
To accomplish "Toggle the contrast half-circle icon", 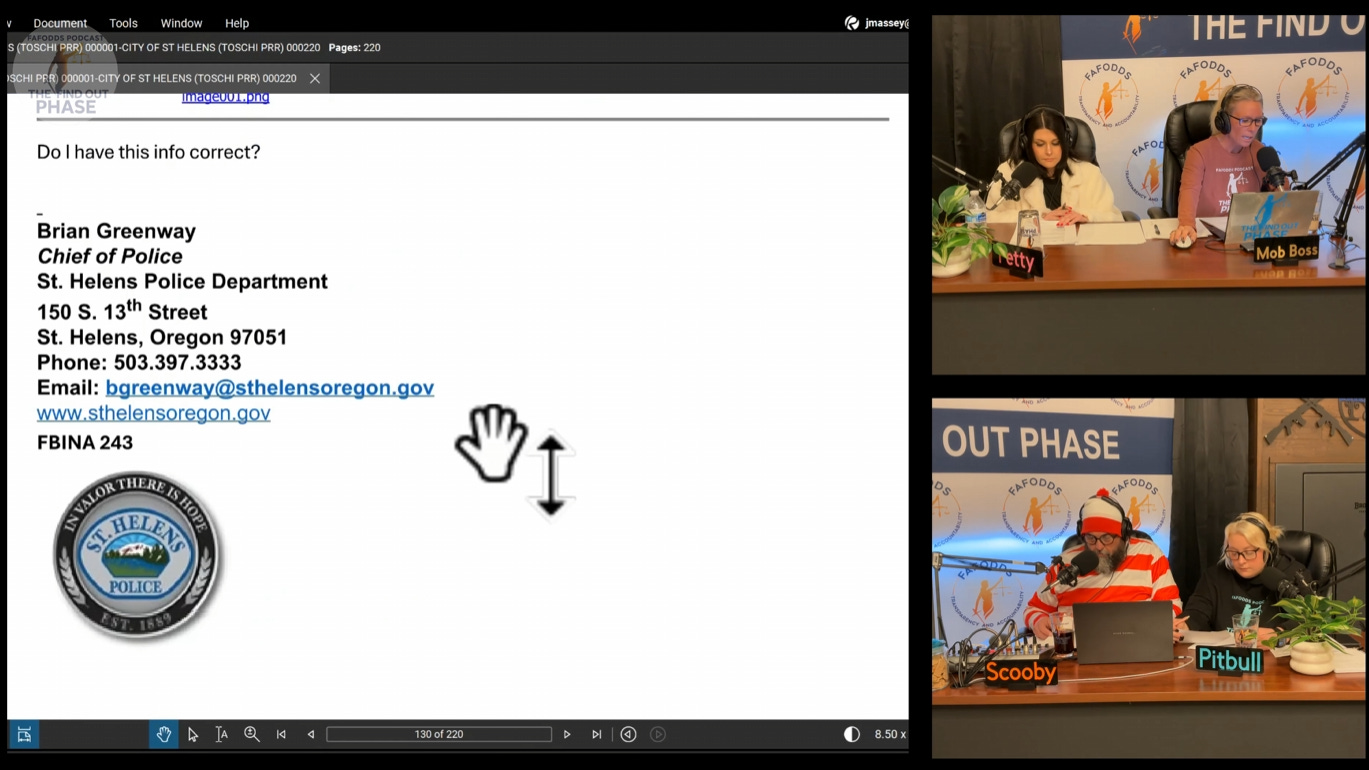I will click(852, 734).
